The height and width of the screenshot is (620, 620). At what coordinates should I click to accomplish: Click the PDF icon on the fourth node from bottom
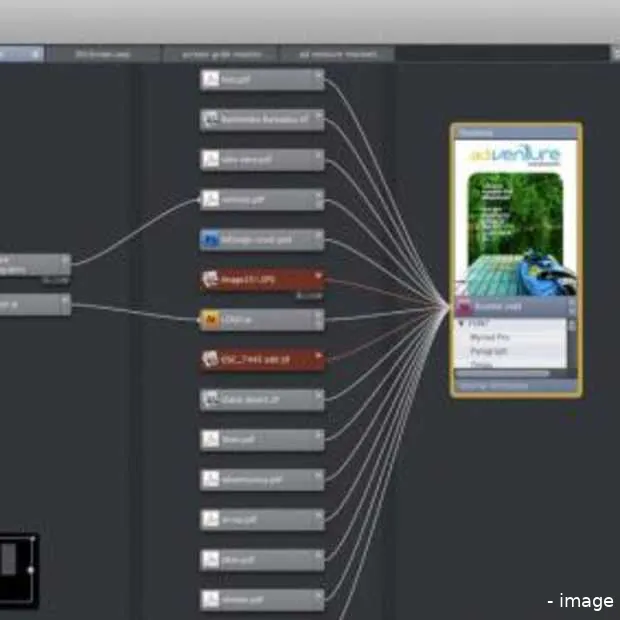point(211,479)
